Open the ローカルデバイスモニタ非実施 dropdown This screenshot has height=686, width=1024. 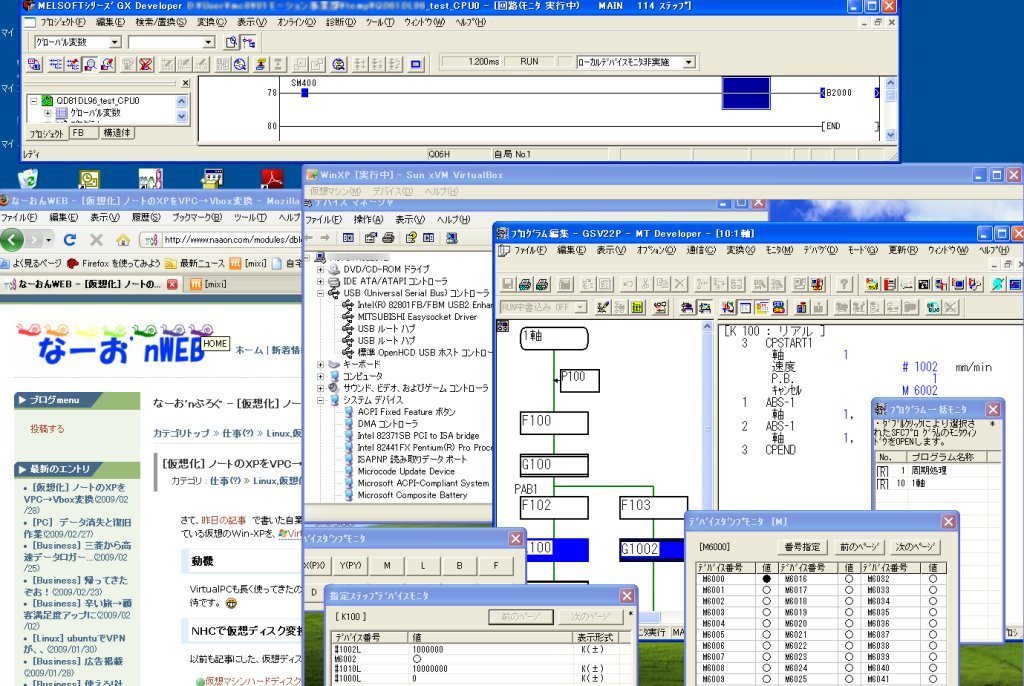coord(688,62)
